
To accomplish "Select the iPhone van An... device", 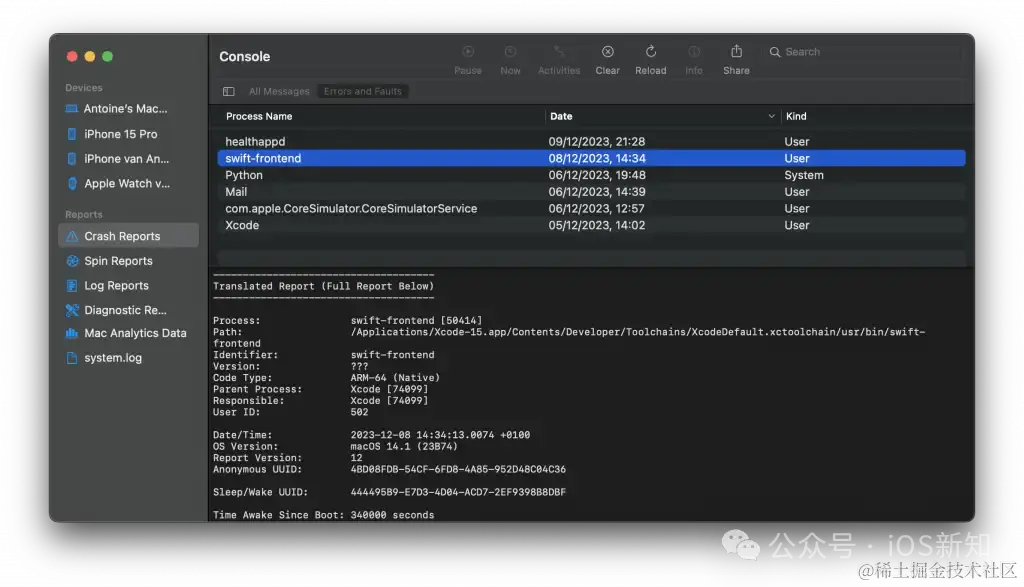I will pos(128,159).
